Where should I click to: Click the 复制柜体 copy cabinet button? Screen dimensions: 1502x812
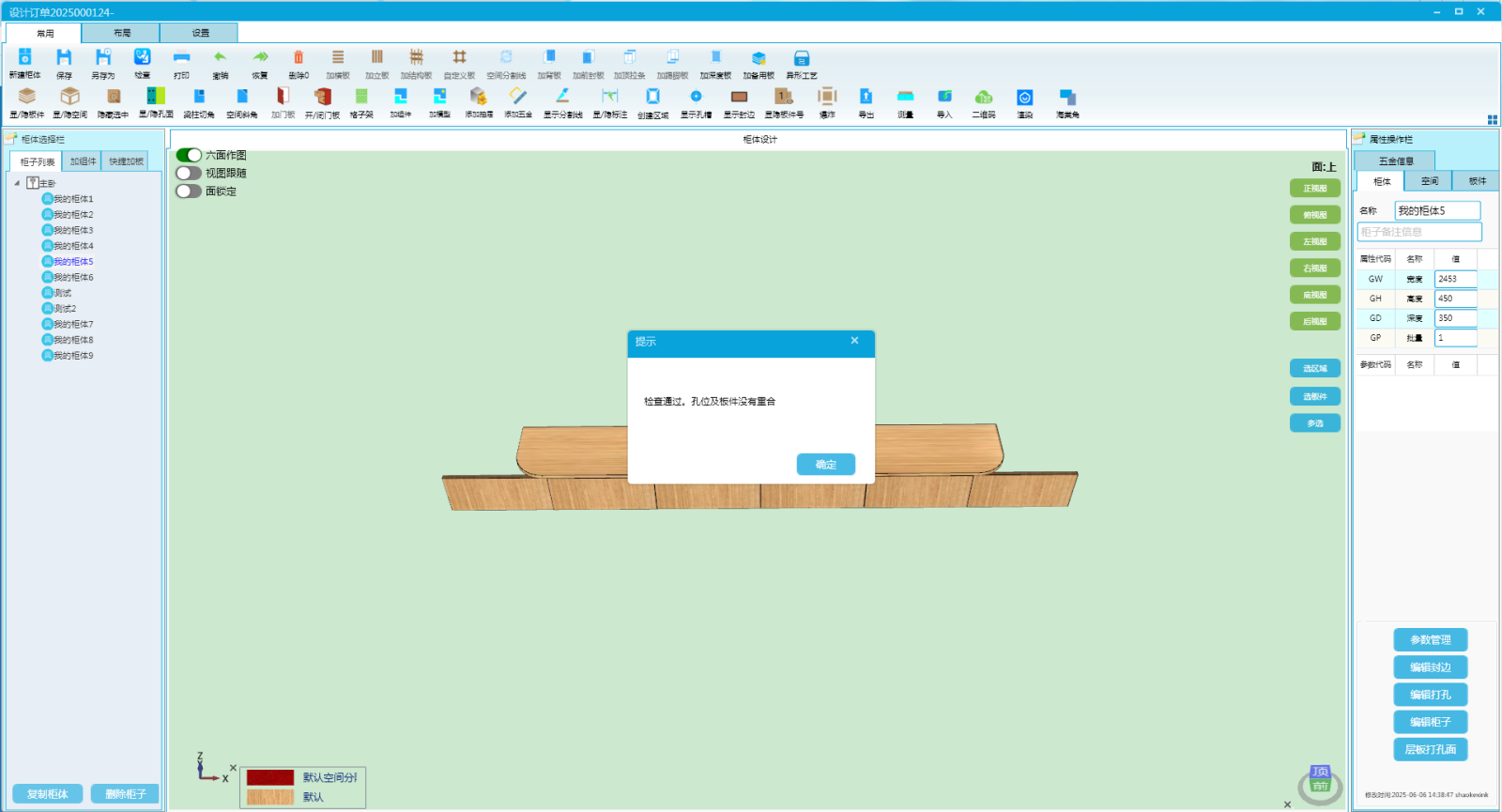tap(48, 794)
